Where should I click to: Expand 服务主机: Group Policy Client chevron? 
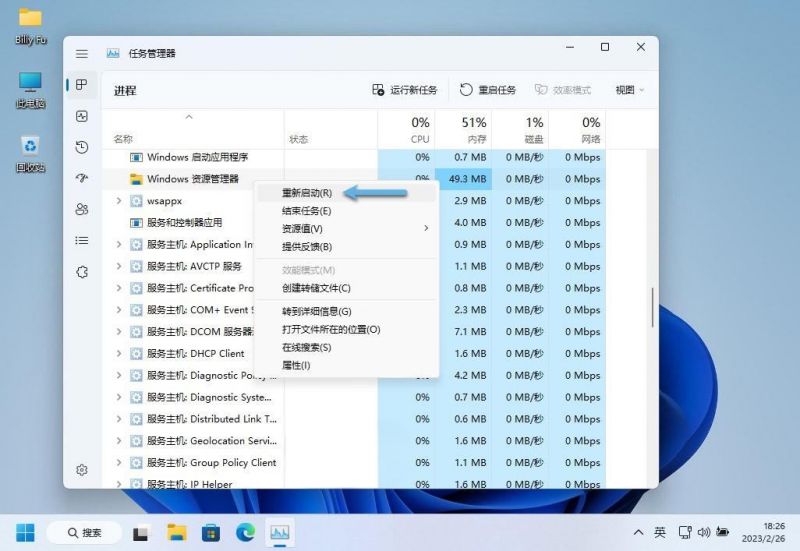[118, 463]
